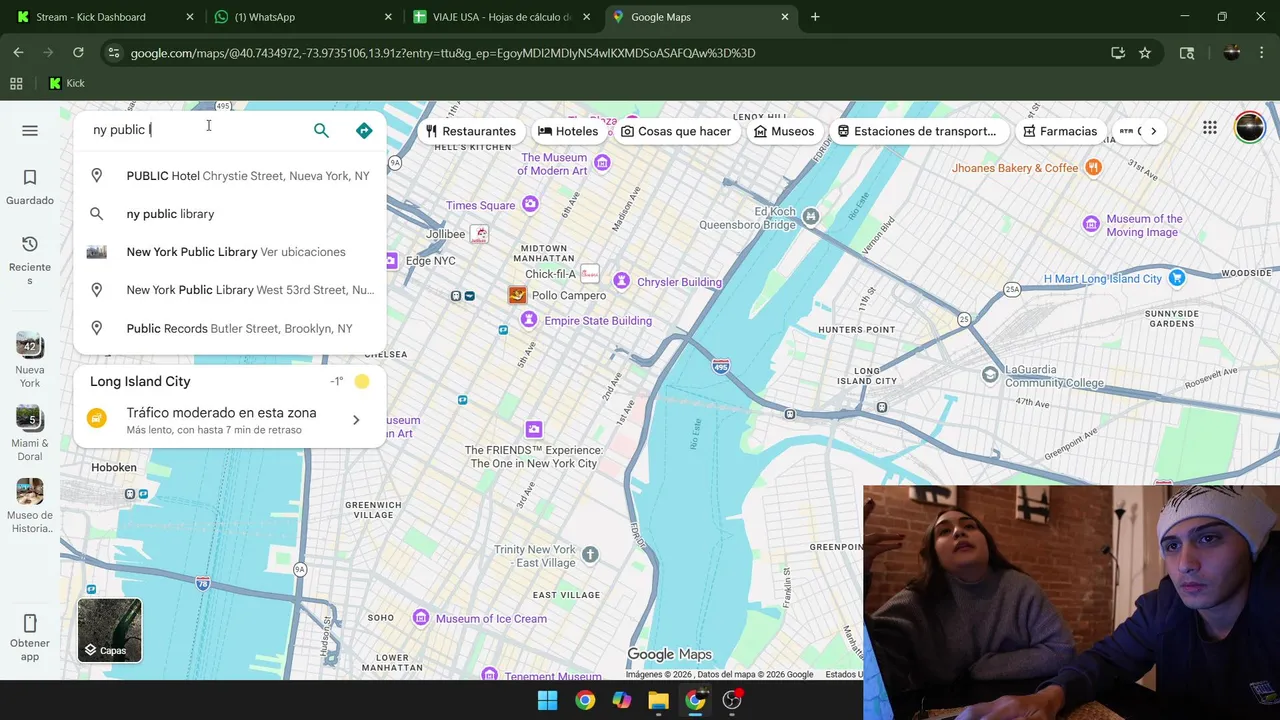The width and height of the screenshot is (1280, 720).
Task: Open Chrome from the Windows taskbar
Action: pos(585,700)
